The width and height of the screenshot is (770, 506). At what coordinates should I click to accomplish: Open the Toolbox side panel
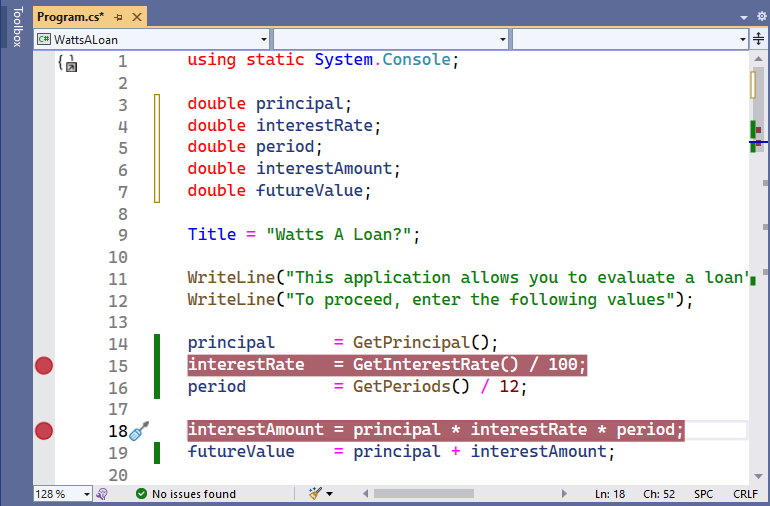tap(17, 26)
